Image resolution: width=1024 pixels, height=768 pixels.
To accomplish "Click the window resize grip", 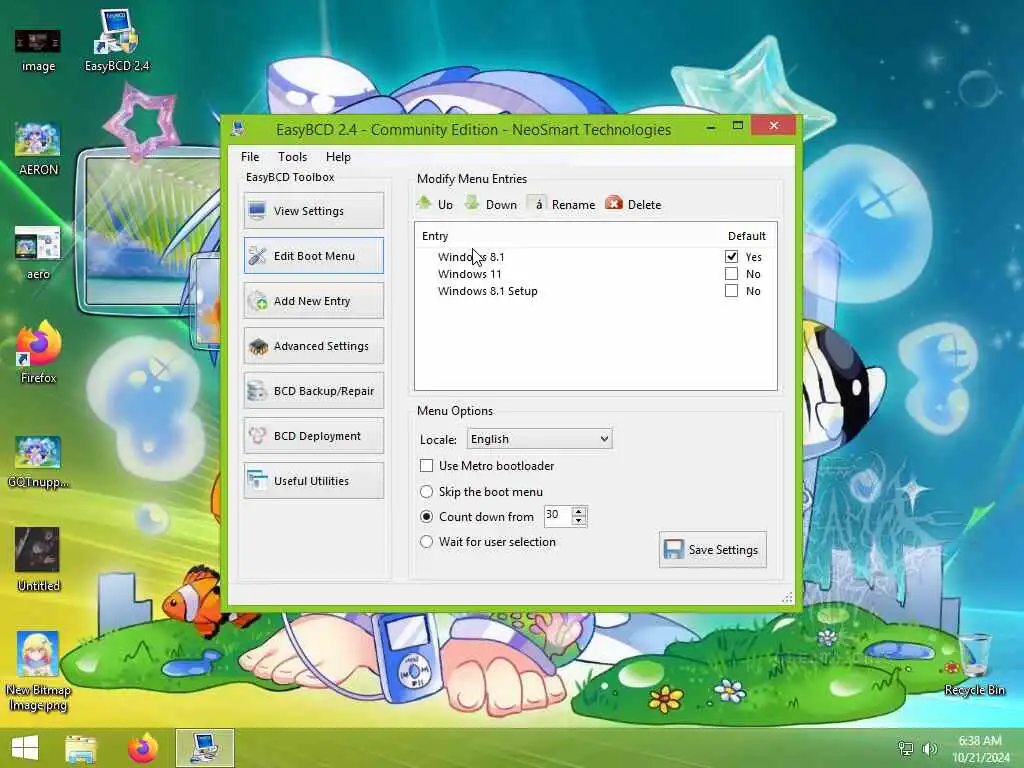I will pyautogui.click(x=787, y=598).
